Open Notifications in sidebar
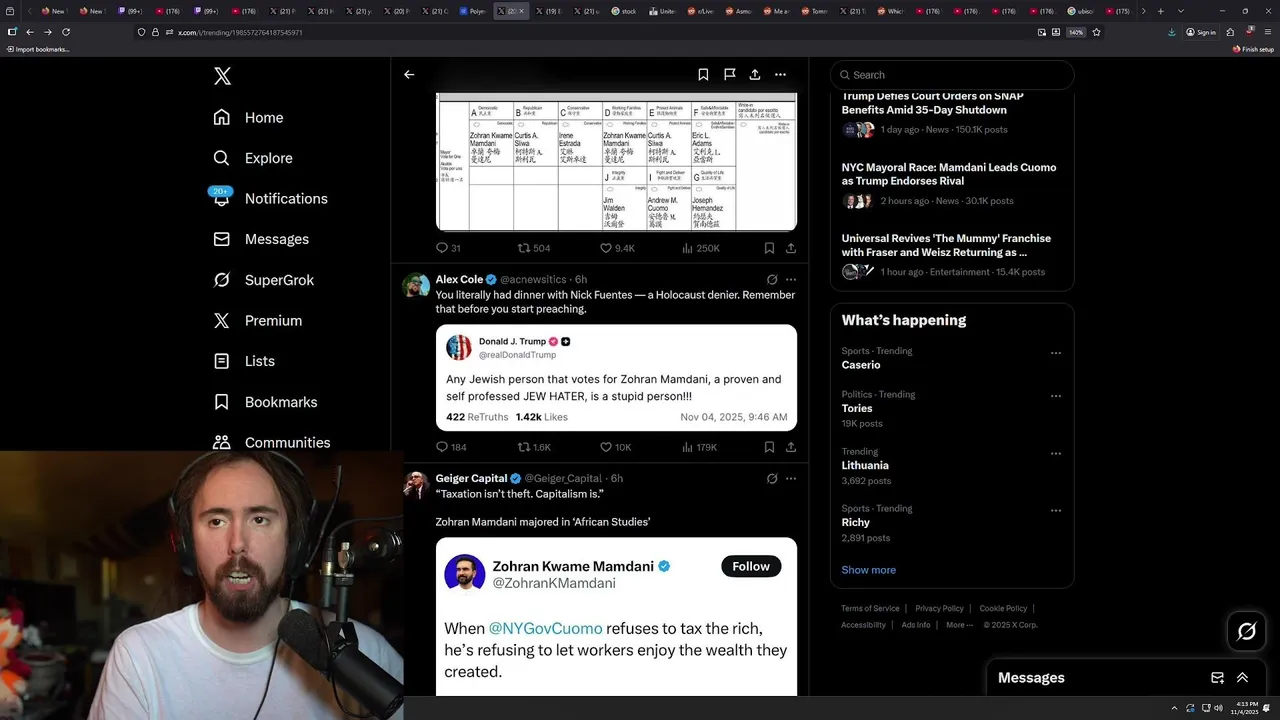Image resolution: width=1280 pixels, height=720 pixels. (x=270, y=198)
